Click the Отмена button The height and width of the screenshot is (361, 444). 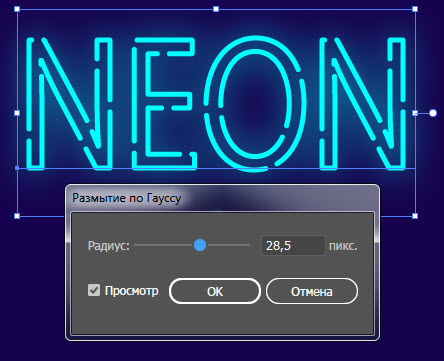(x=312, y=291)
